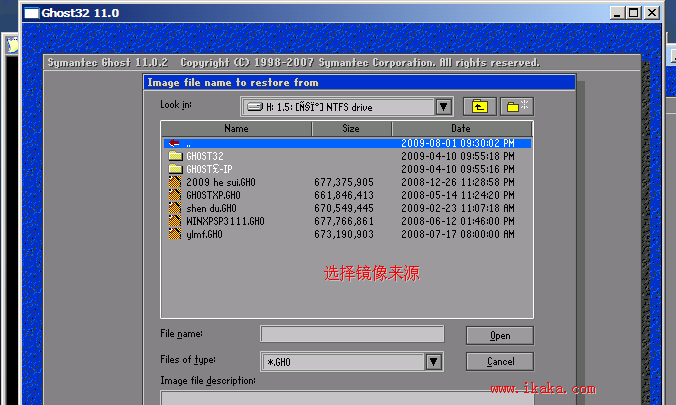
Task: Click size value 677,766,861
Action: click(344, 221)
